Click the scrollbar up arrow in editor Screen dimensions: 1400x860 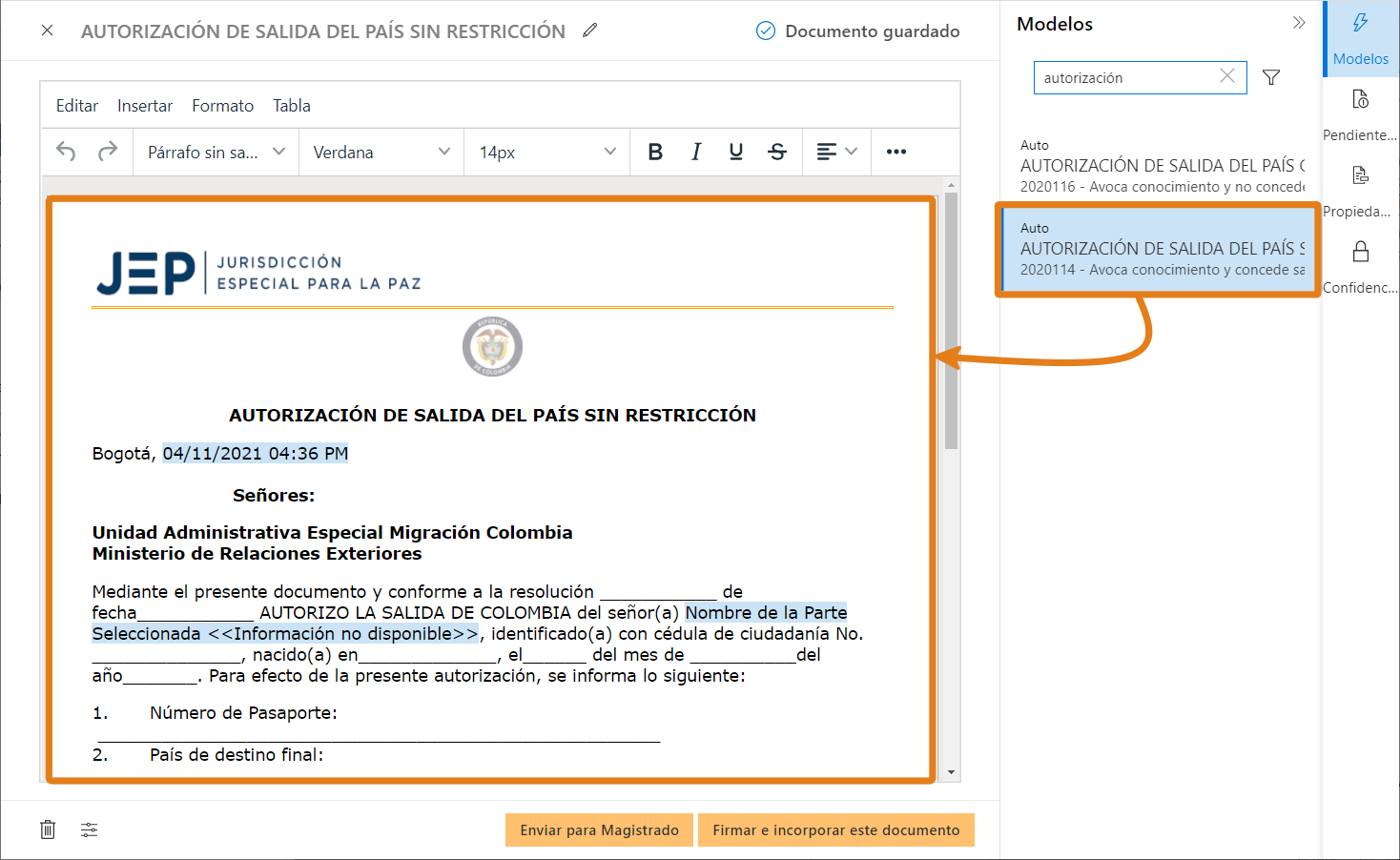[x=951, y=185]
